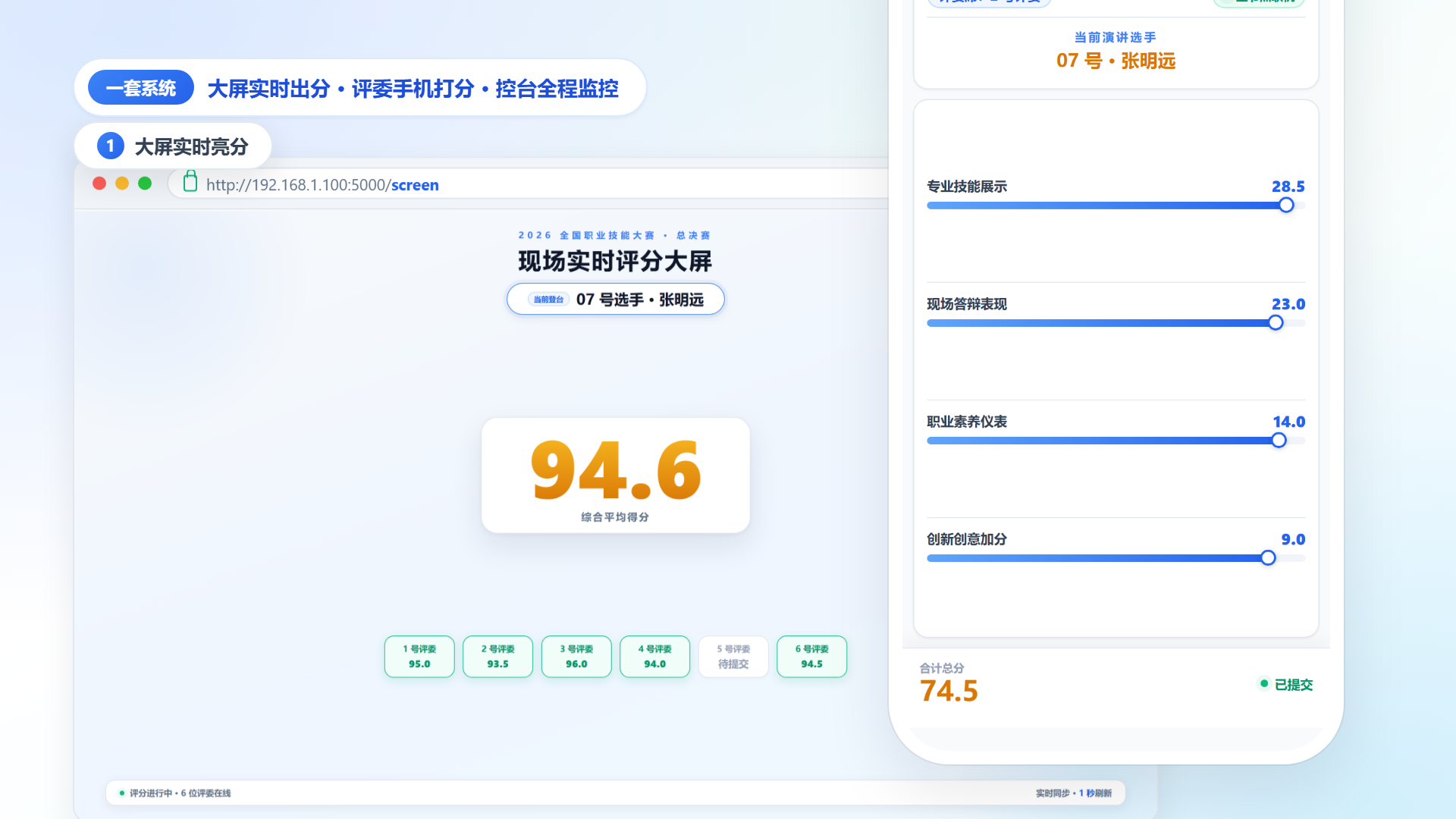Image resolution: width=1456 pixels, height=819 pixels.
Task: Select the 2 号评委 93.5 card
Action: (x=497, y=657)
